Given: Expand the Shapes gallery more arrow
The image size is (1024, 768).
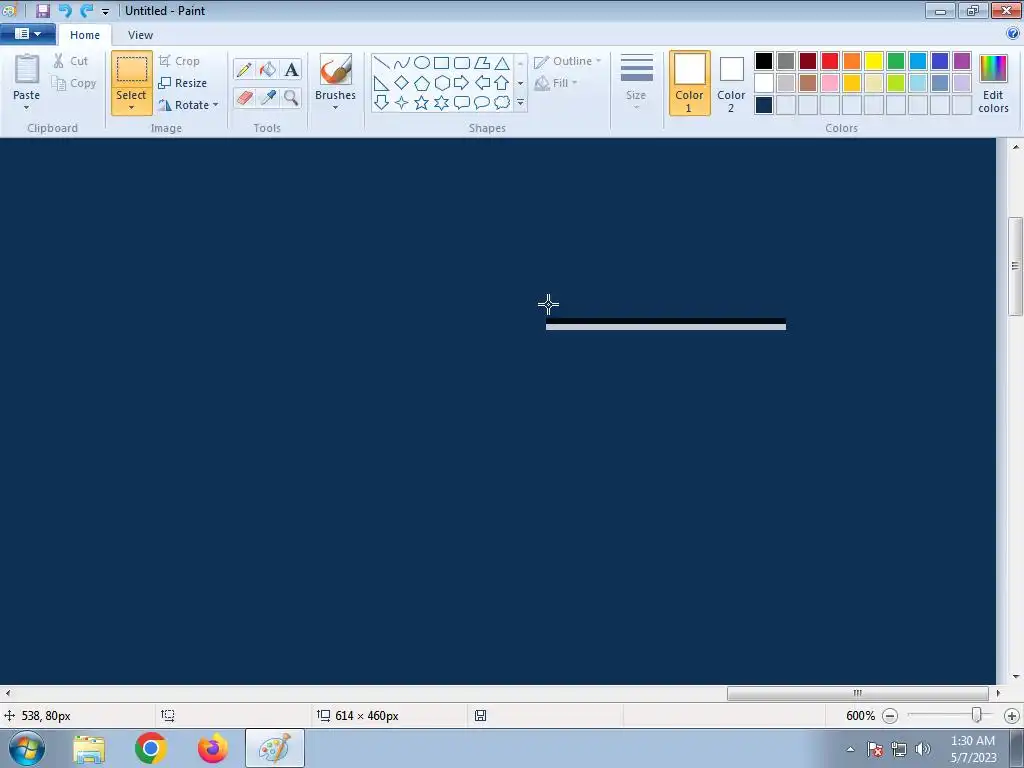Looking at the screenshot, I should (x=520, y=103).
